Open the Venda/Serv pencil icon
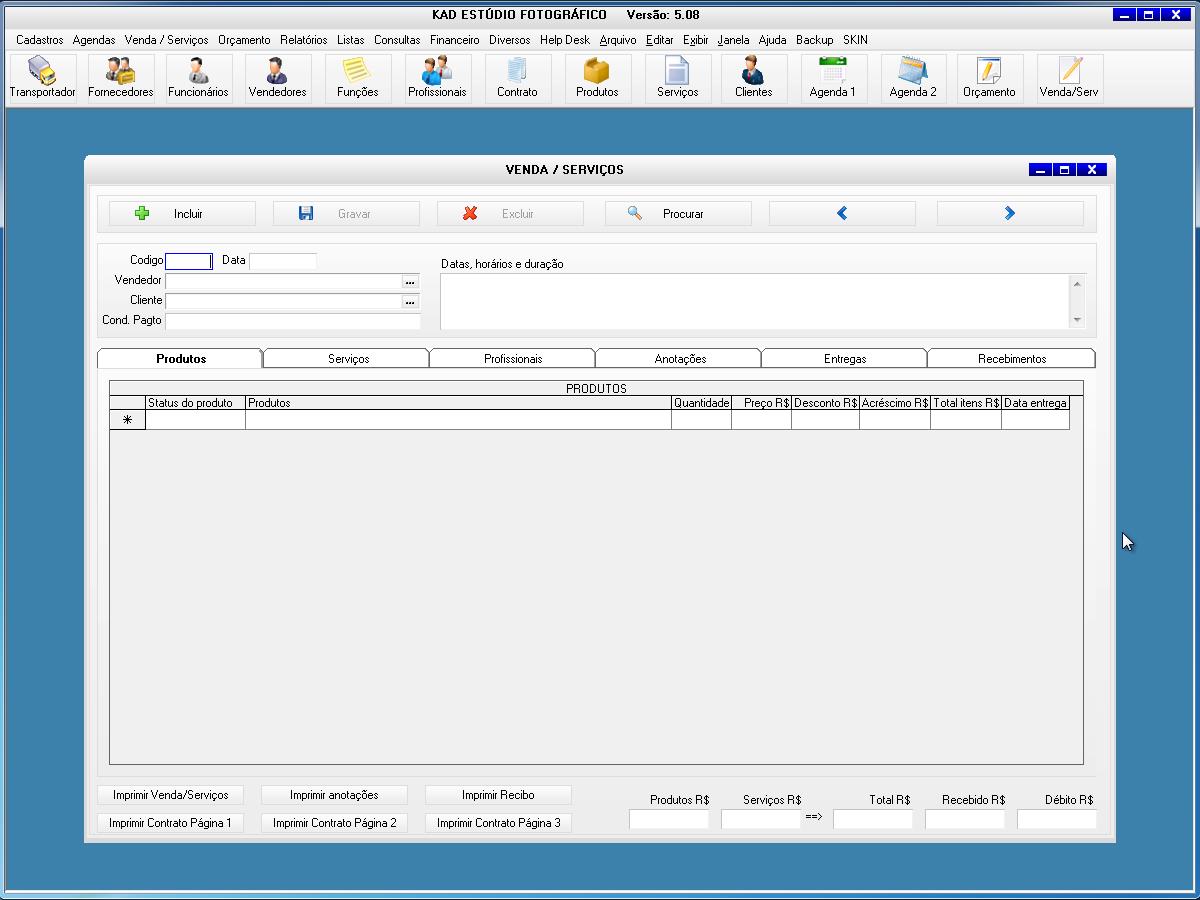1200x900 pixels. pos(1070,78)
